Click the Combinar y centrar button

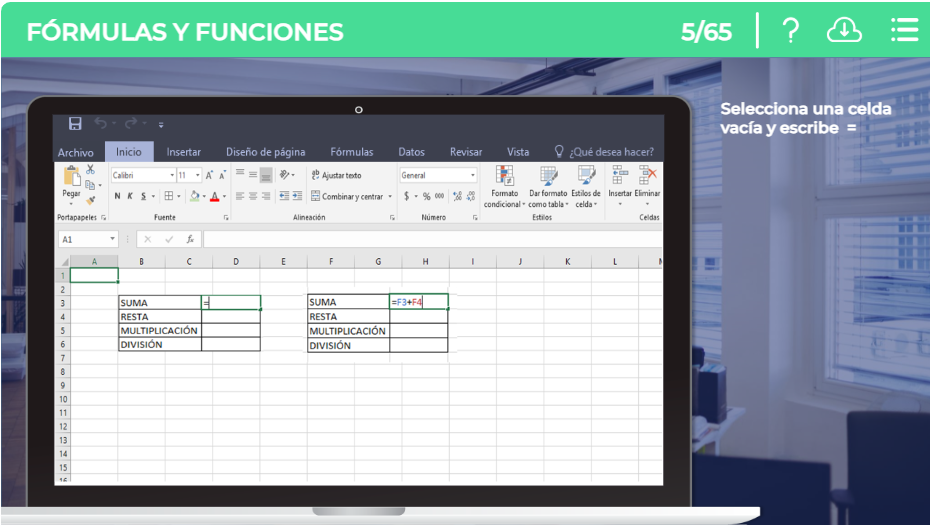(347, 197)
